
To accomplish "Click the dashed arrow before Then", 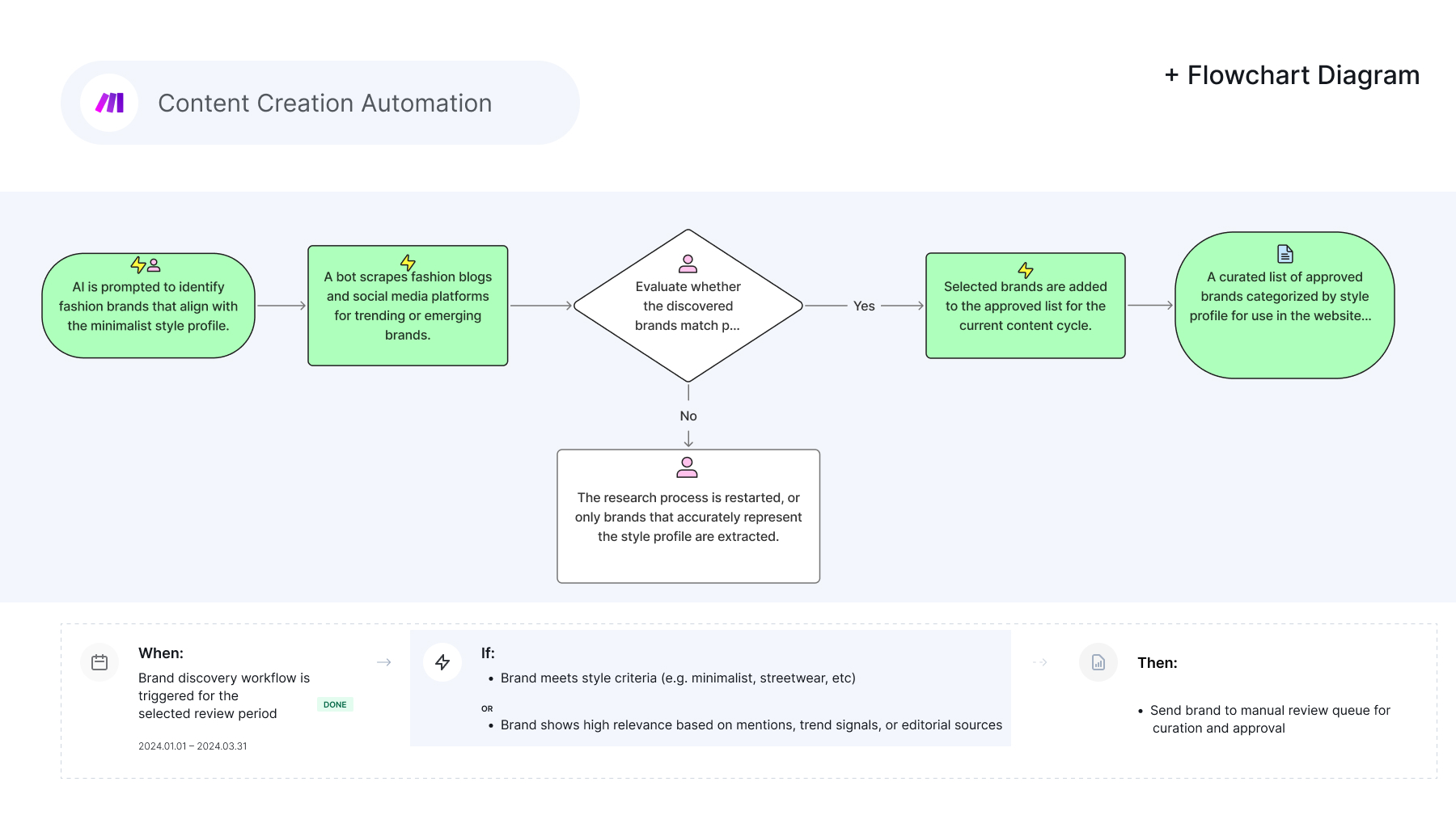I will point(1040,662).
